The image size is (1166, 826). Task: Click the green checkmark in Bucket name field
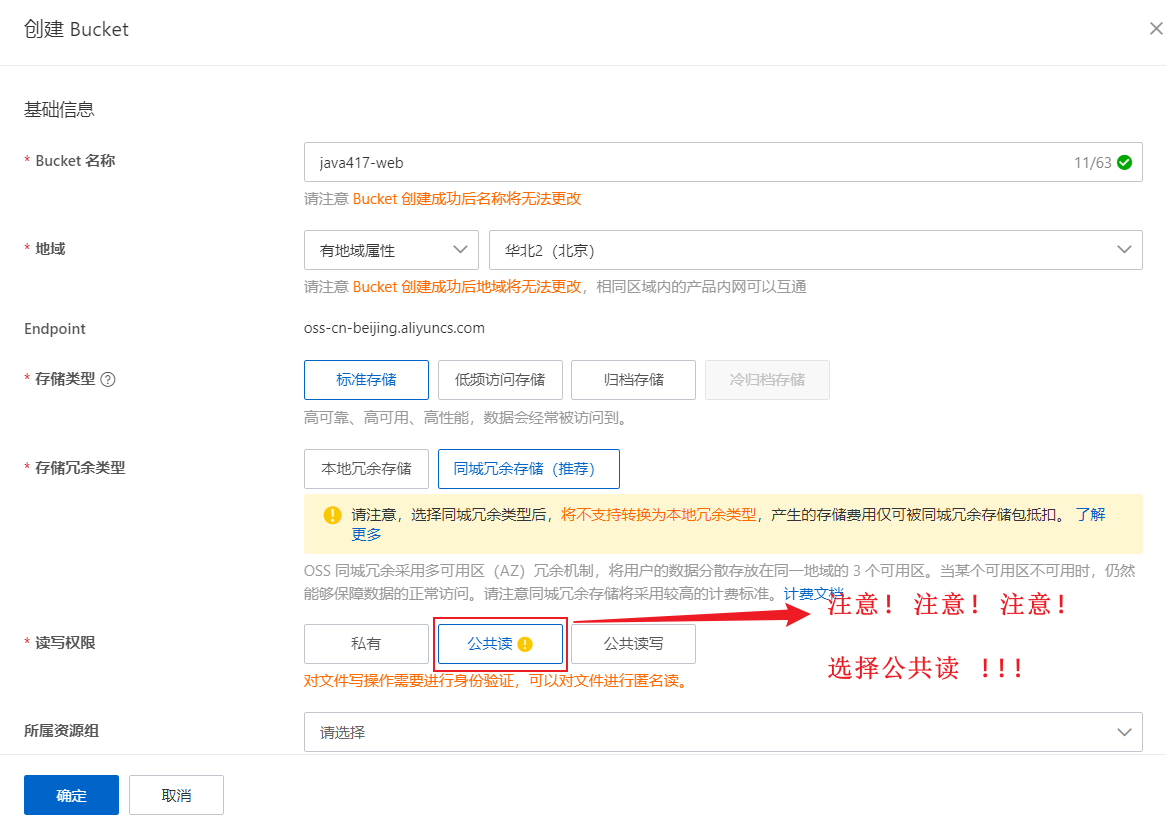tap(1124, 162)
